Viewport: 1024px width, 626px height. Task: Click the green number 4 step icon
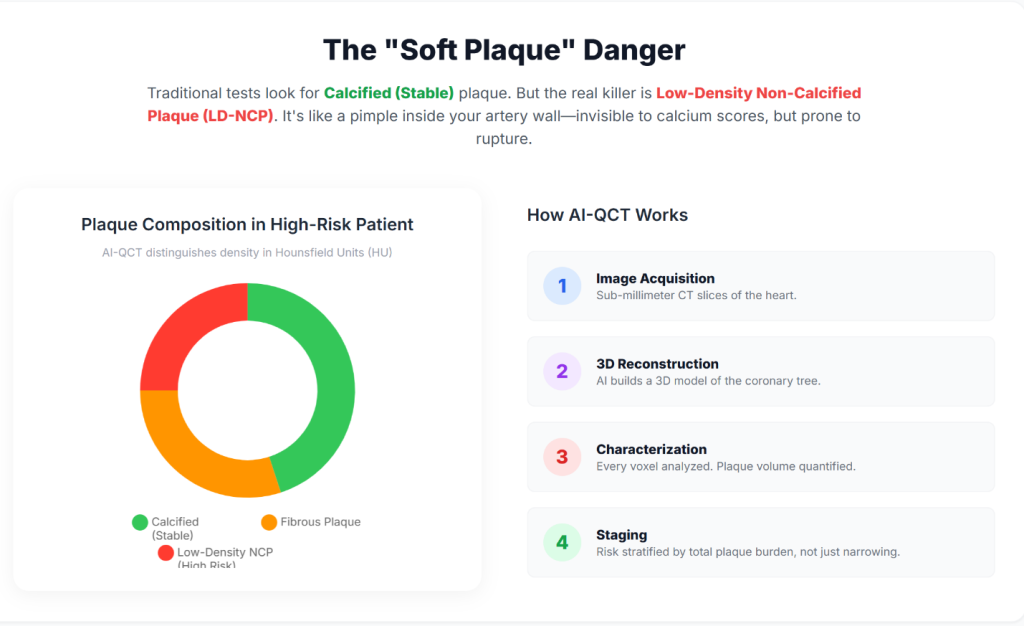click(562, 543)
